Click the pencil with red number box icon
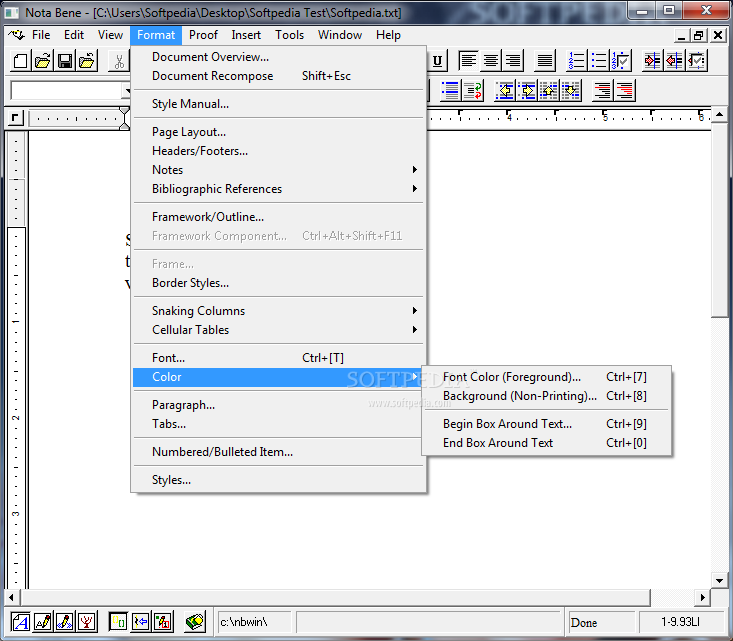 (163, 622)
